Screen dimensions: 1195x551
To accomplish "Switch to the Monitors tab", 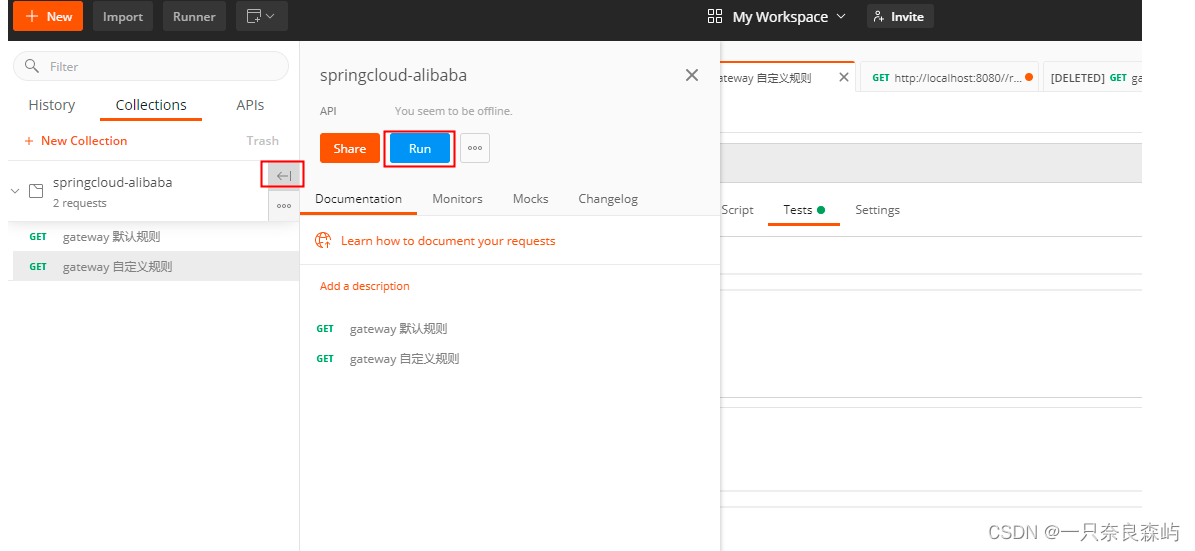I will 457,199.
